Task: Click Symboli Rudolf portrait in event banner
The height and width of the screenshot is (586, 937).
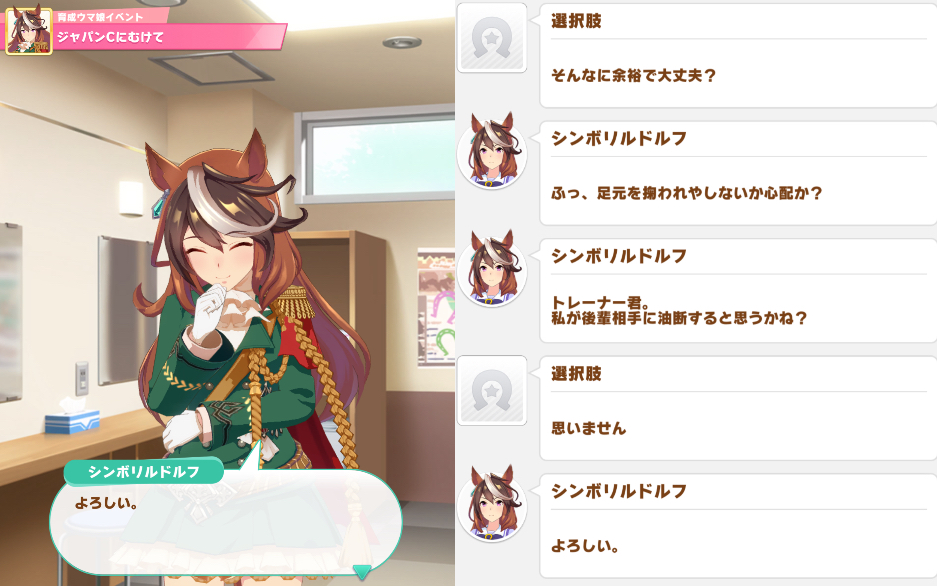Action: tap(29, 30)
